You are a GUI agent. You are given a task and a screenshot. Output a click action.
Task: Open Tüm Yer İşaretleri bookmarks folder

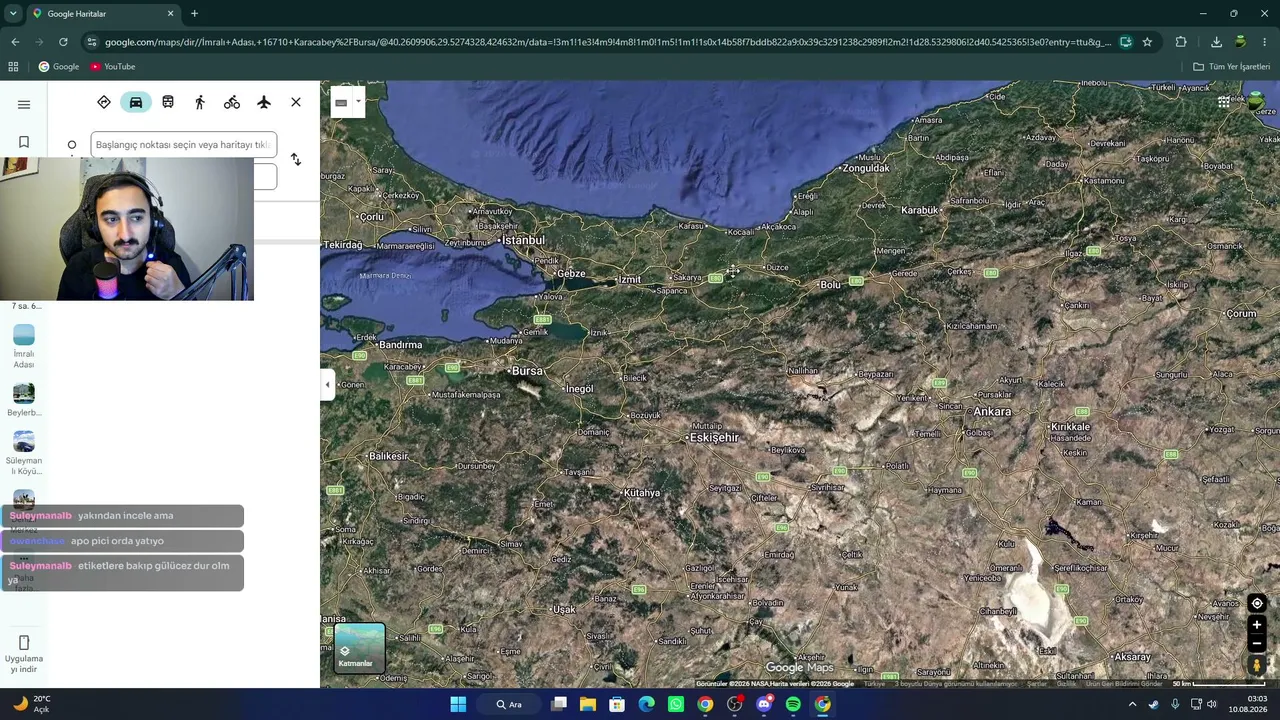click(1231, 67)
